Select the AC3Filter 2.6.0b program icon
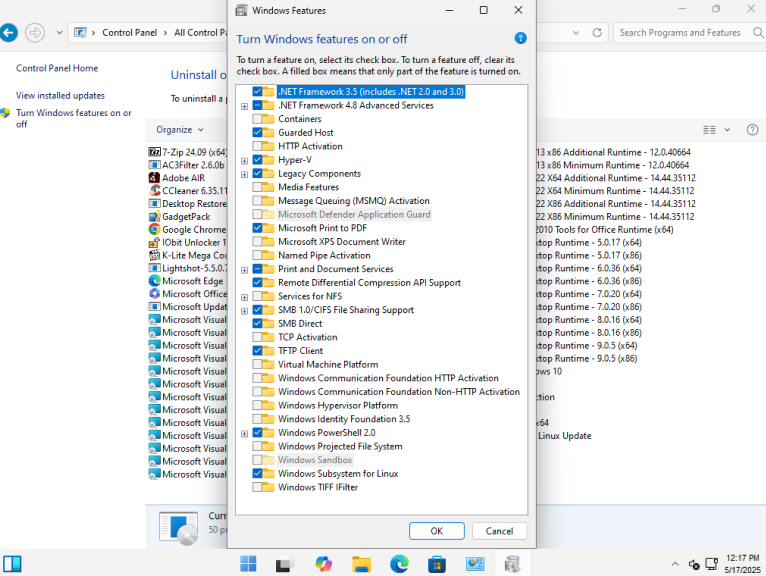Viewport: 766px width, 576px height. [x=154, y=165]
